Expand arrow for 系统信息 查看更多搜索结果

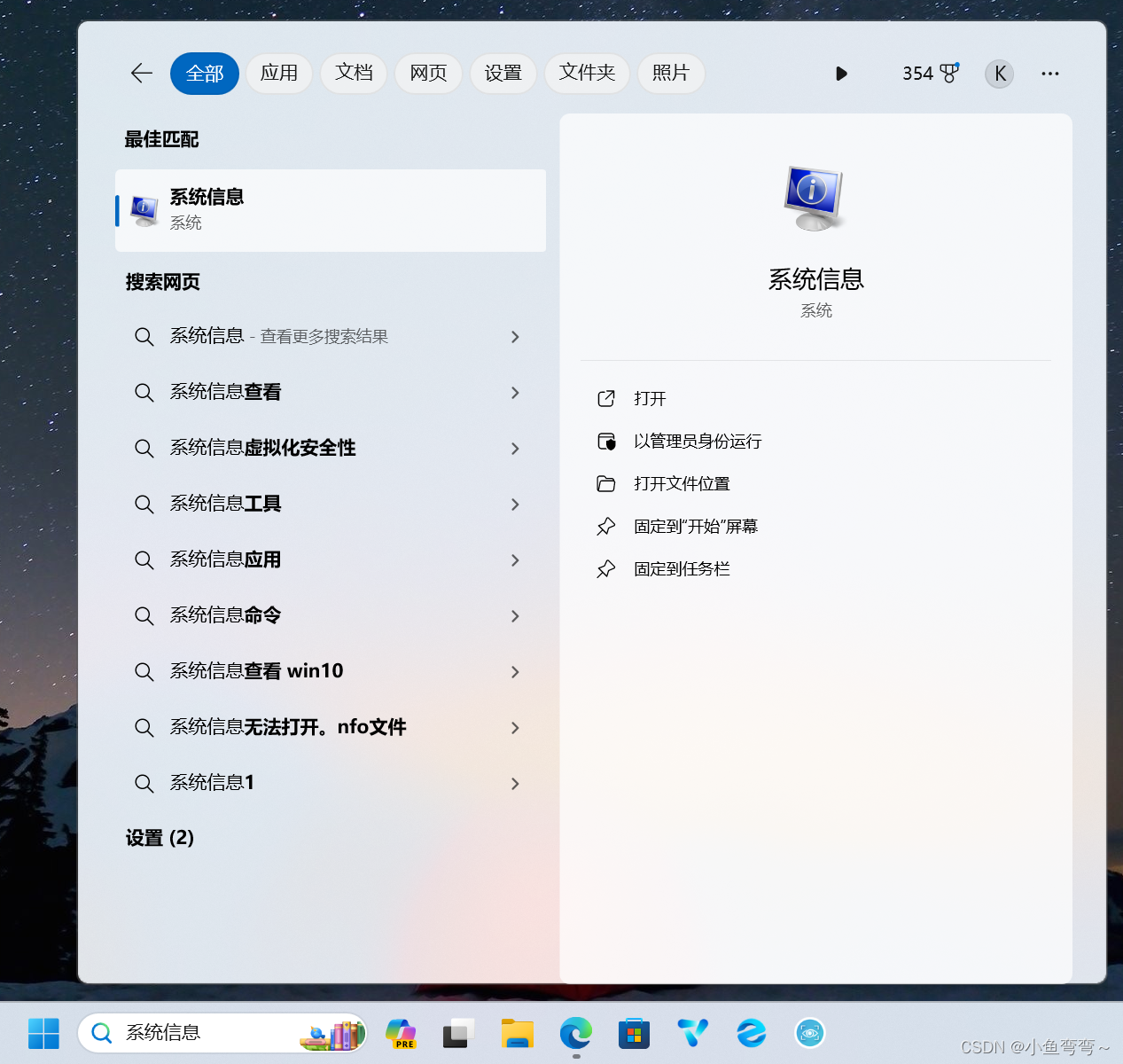tap(515, 337)
